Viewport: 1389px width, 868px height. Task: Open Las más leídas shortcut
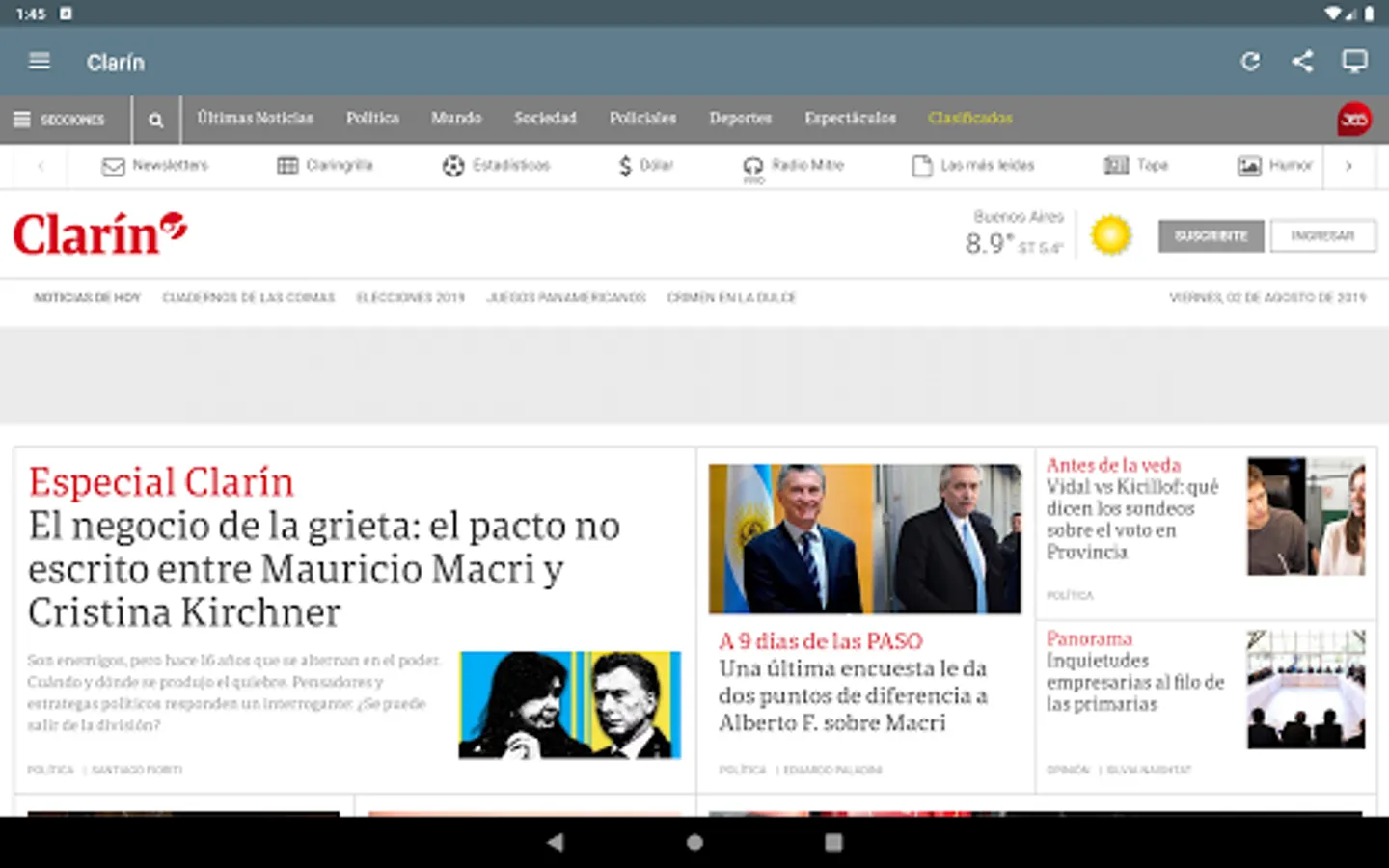pyautogui.click(x=973, y=166)
